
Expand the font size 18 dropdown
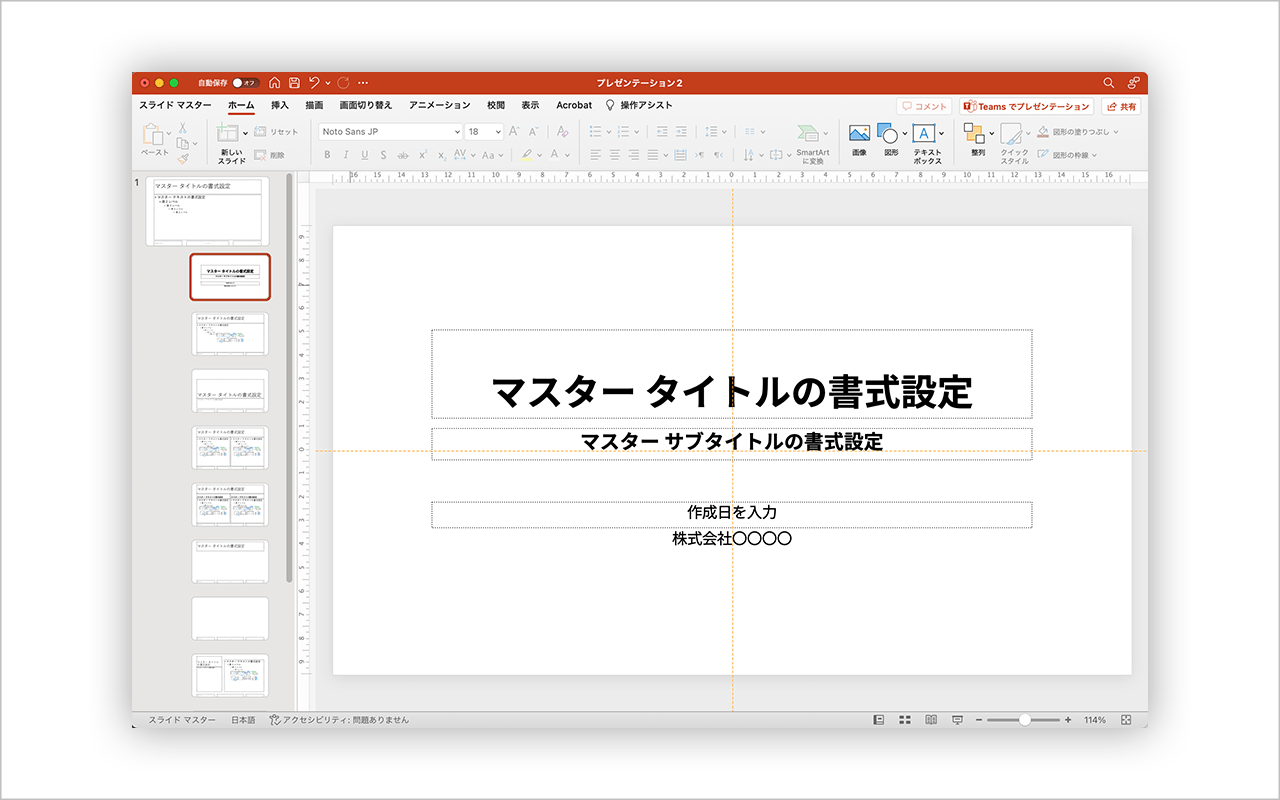click(x=498, y=132)
